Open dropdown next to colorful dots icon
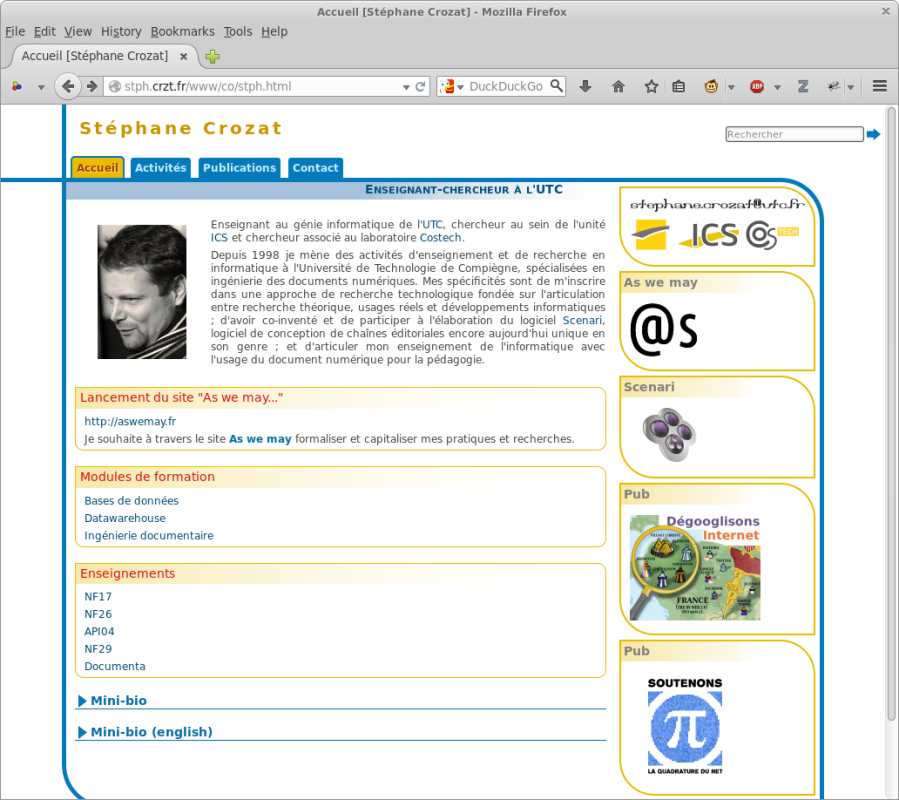899x800 pixels. point(41,87)
